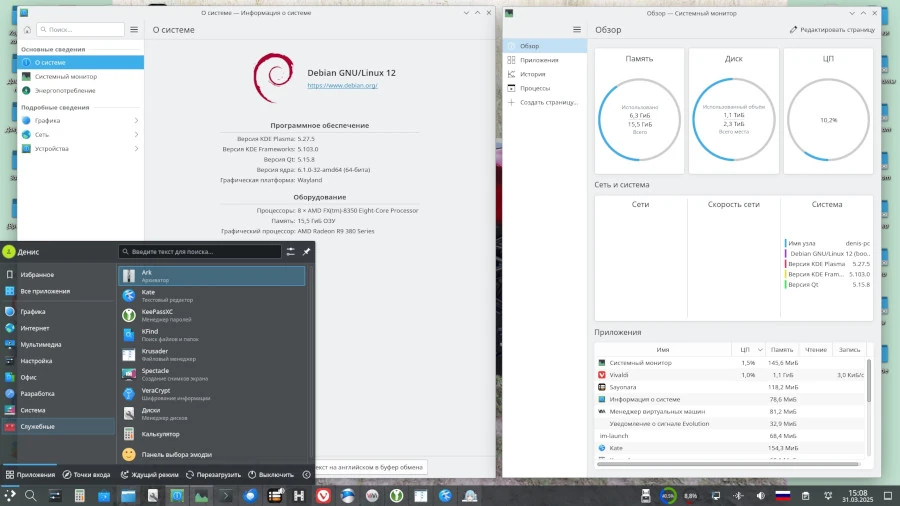Launch Калькулятор from the launcher list
This screenshot has width=900, height=506.
click(211, 434)
